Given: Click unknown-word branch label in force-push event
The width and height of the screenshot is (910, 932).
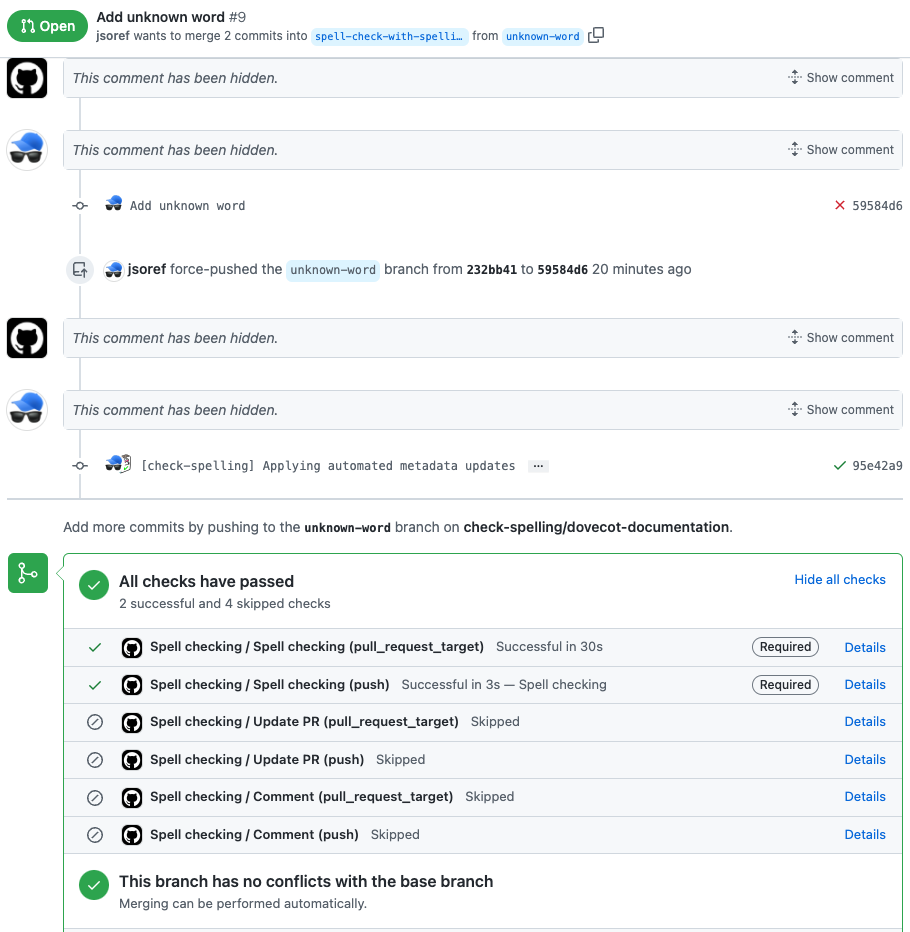Looking at the screenshot, I should 333,270.
